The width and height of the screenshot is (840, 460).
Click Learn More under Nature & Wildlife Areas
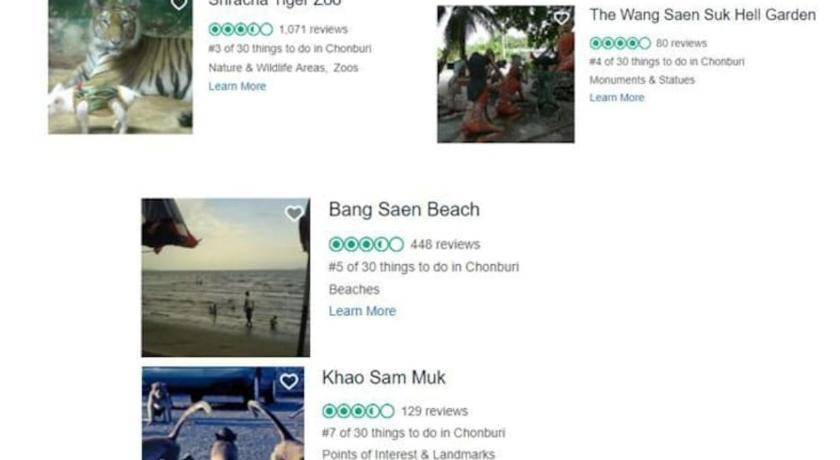[237, 87]
